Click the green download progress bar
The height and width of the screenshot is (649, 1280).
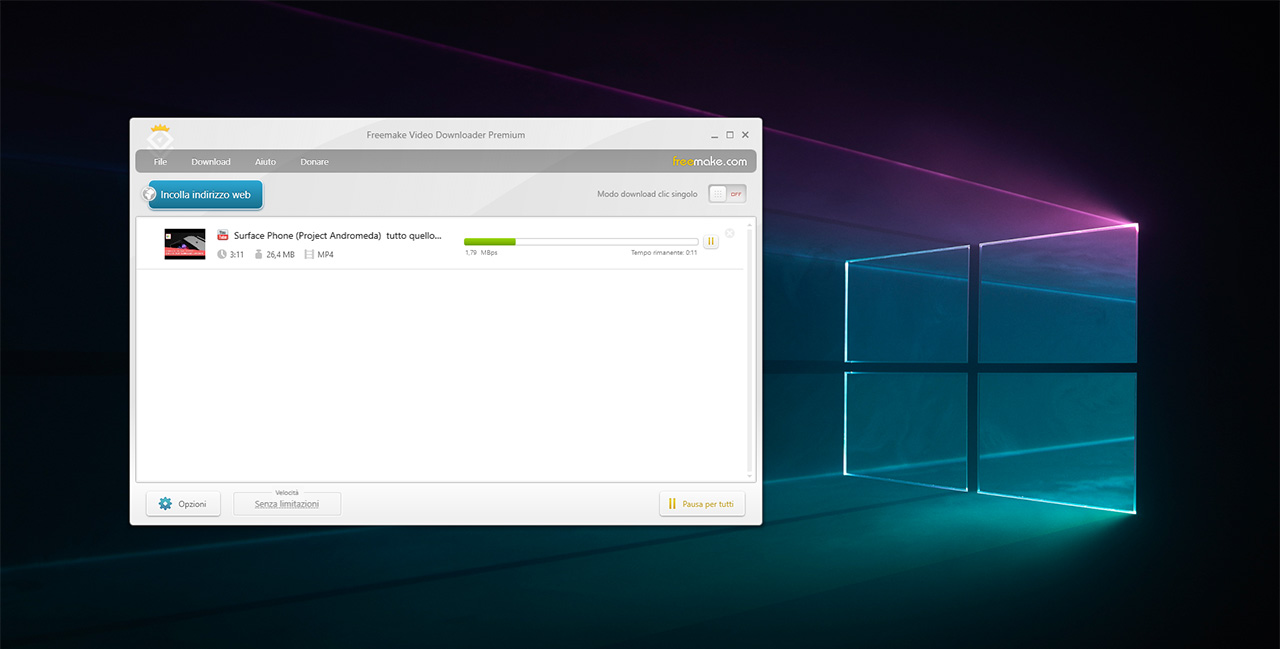click(581, 241)
